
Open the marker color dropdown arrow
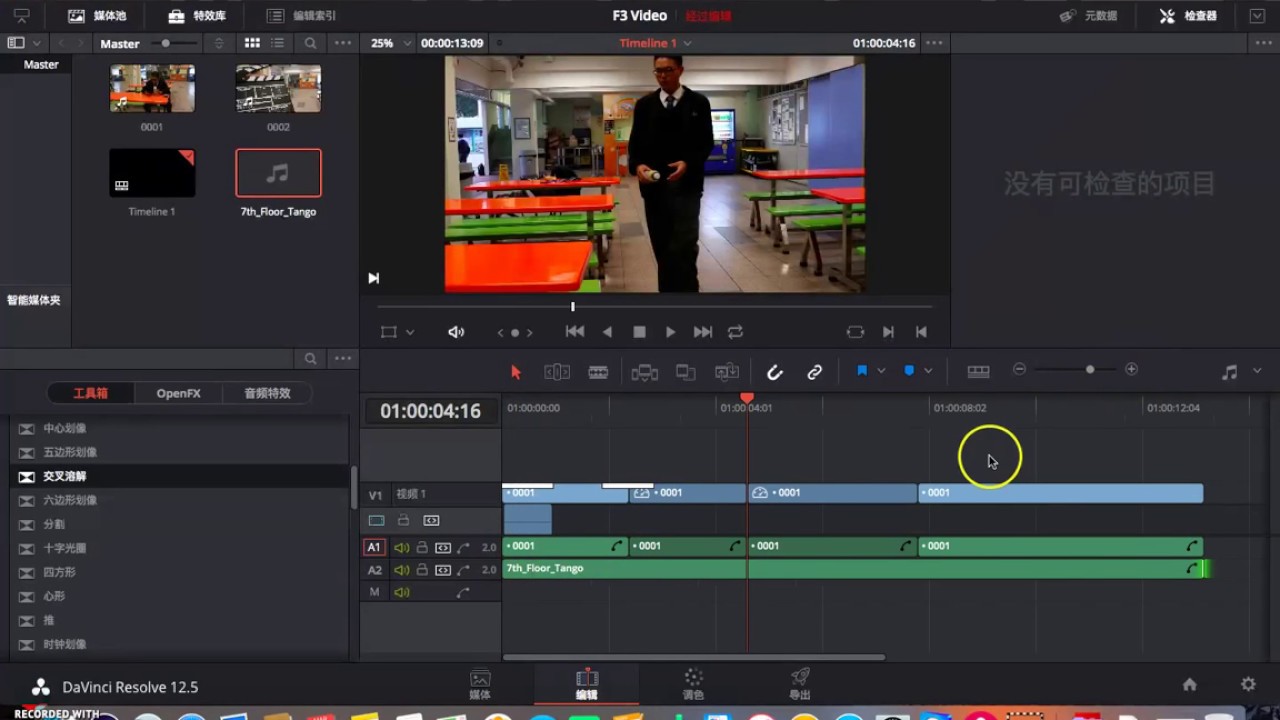click(928, 371)
